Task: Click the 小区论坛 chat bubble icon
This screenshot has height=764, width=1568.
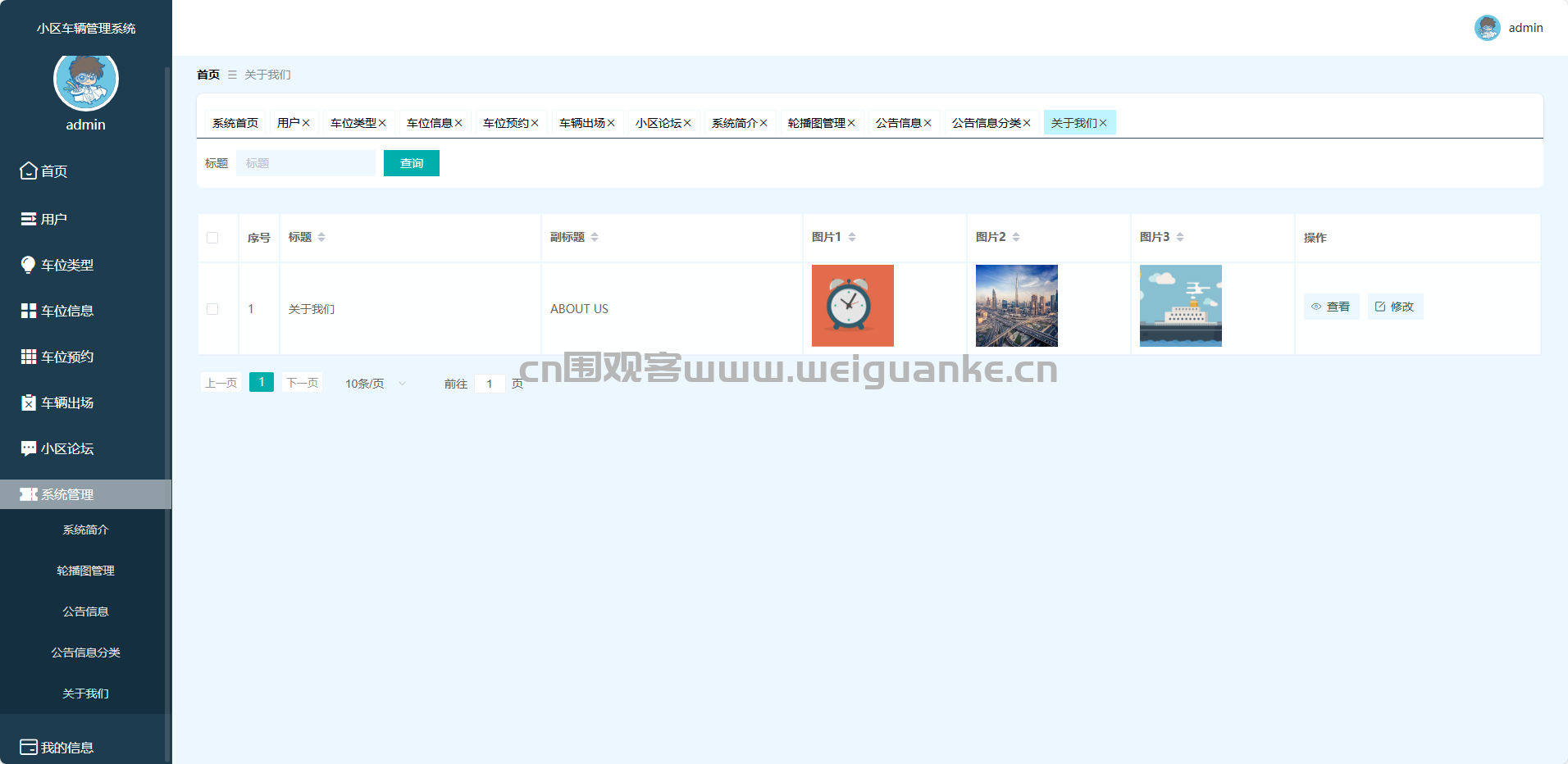Action: tap(29, 448)
